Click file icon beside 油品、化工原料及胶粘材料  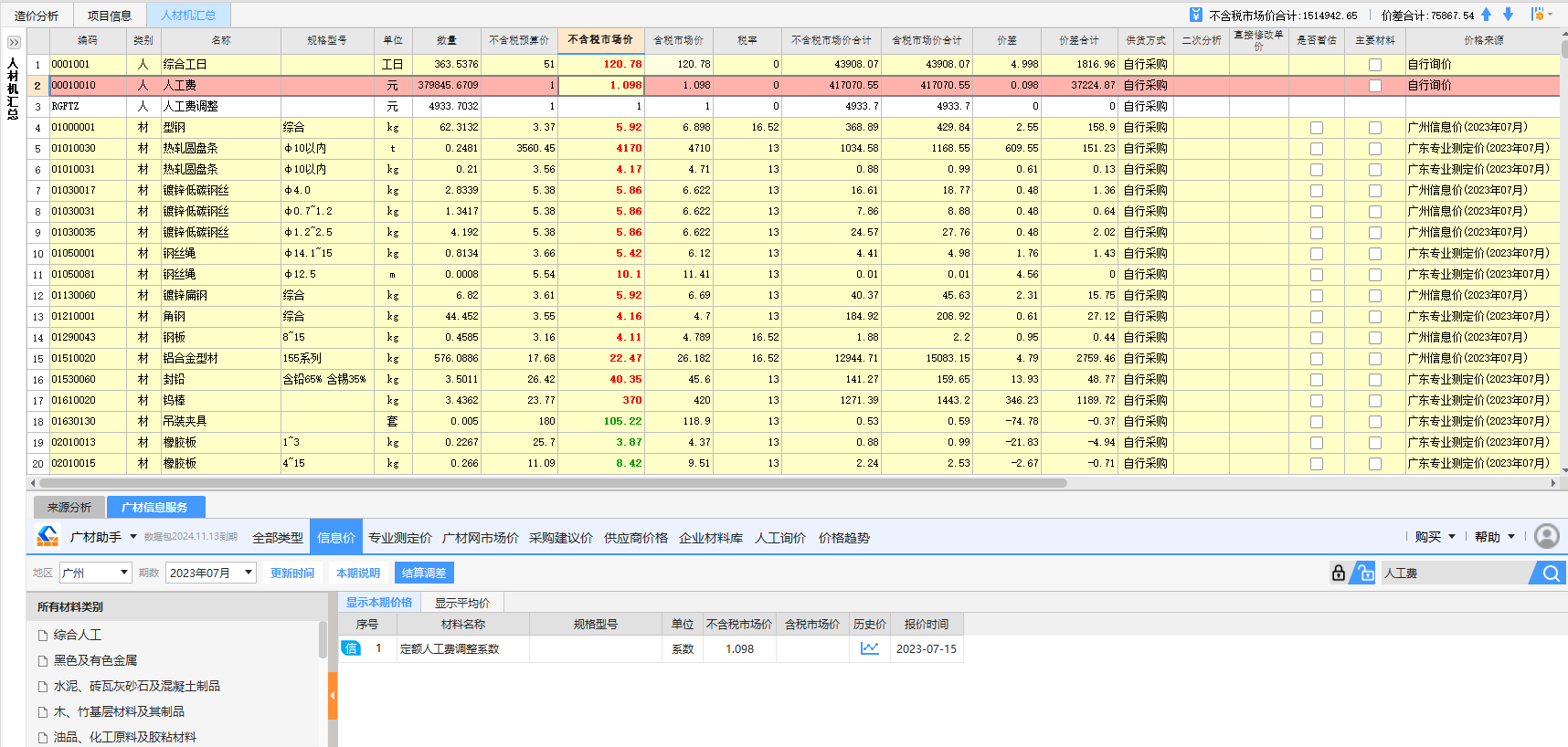tap(43, 737)
